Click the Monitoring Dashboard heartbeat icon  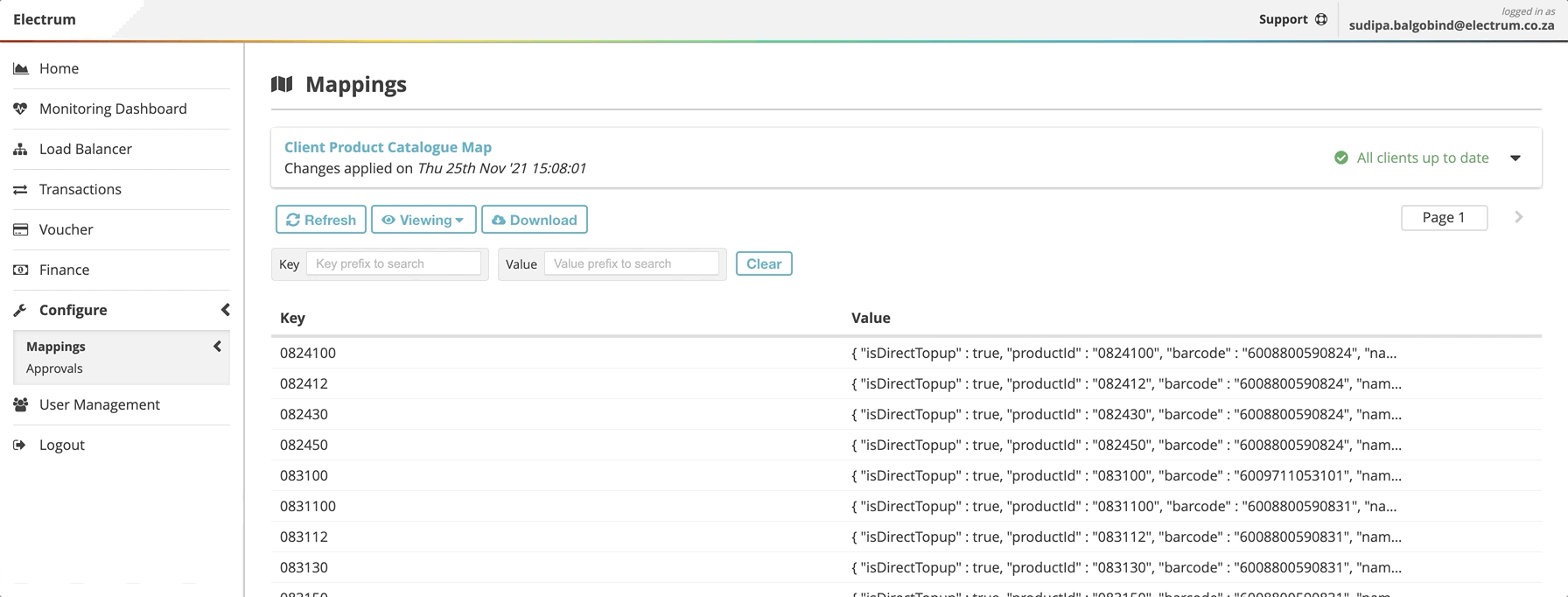point(21,109)
